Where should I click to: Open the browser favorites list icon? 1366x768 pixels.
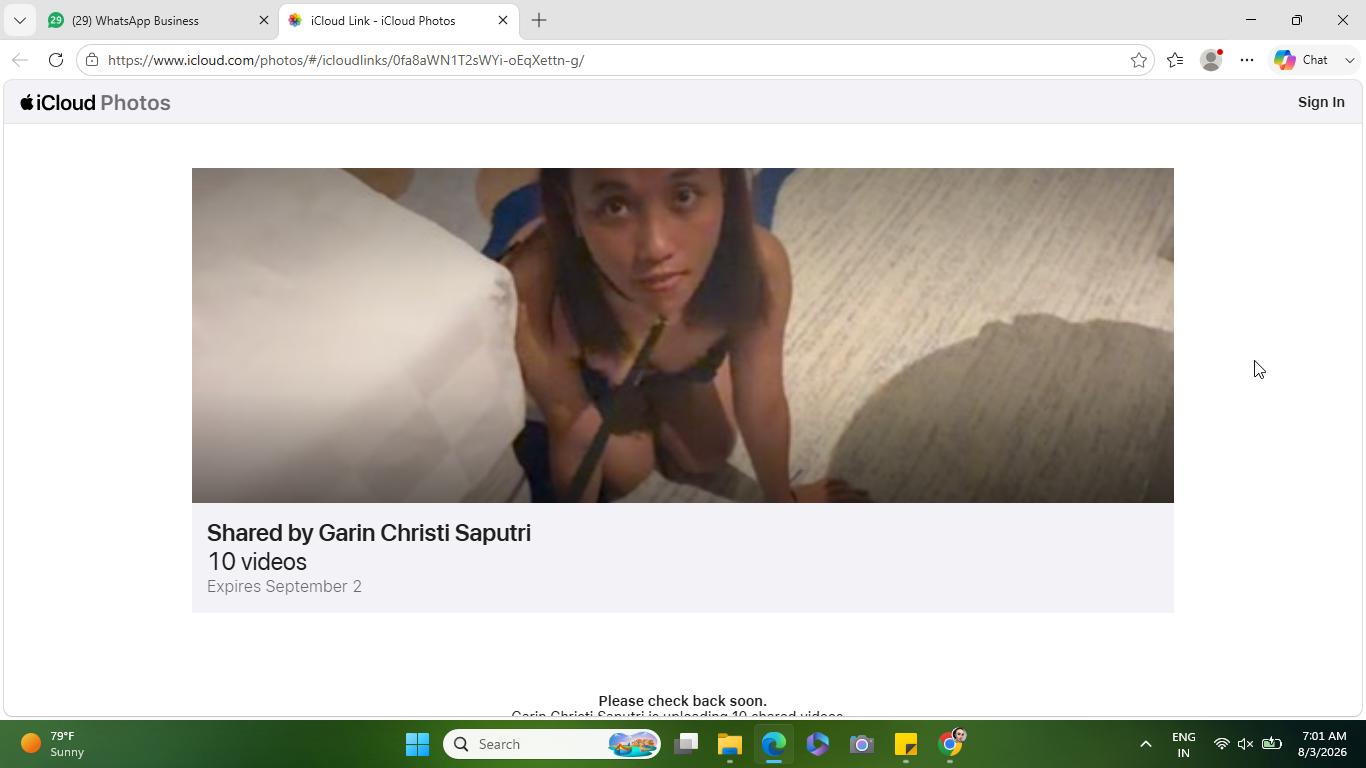tap(1175, 60)
